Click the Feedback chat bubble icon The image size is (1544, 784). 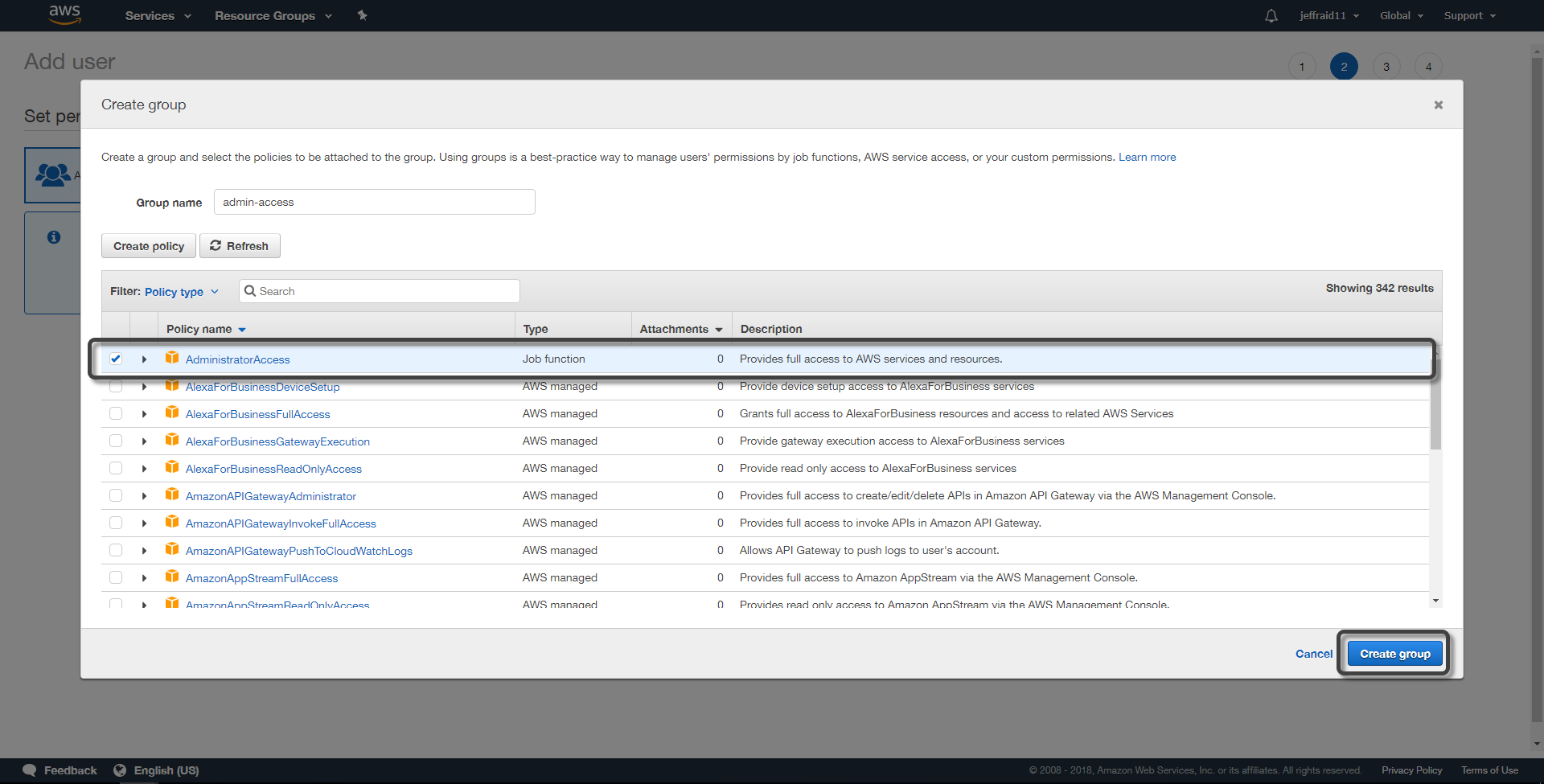click(30, 770)
